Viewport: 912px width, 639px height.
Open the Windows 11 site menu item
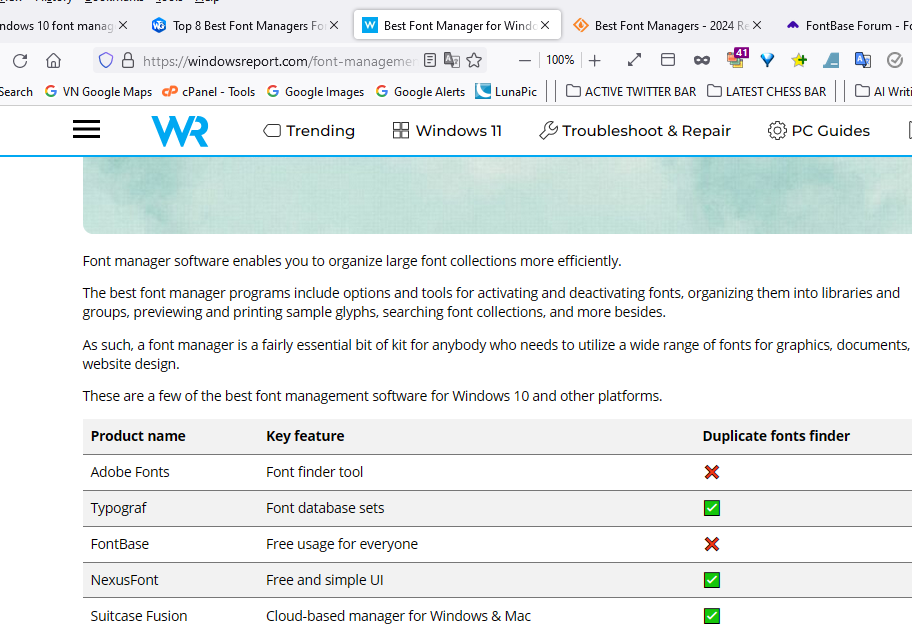(447, 131)
